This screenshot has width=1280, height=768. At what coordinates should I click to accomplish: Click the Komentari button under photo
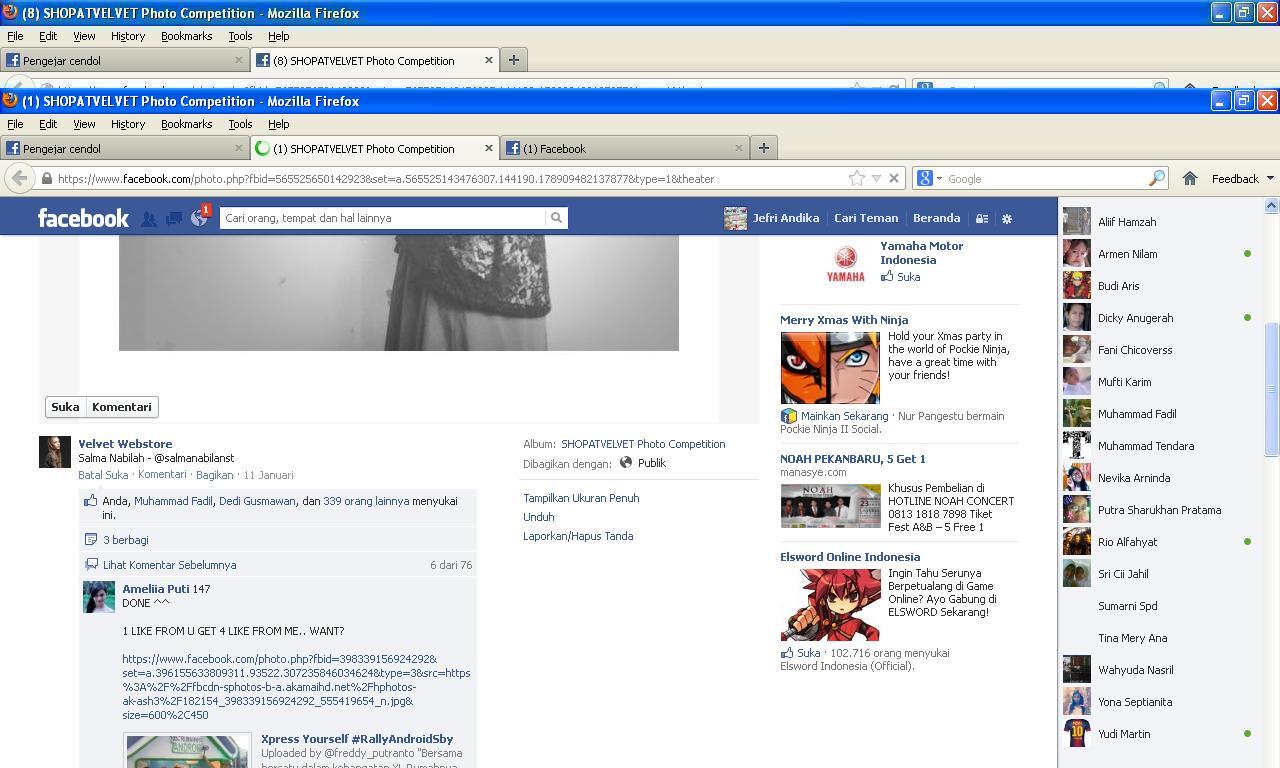click(122, 407)
